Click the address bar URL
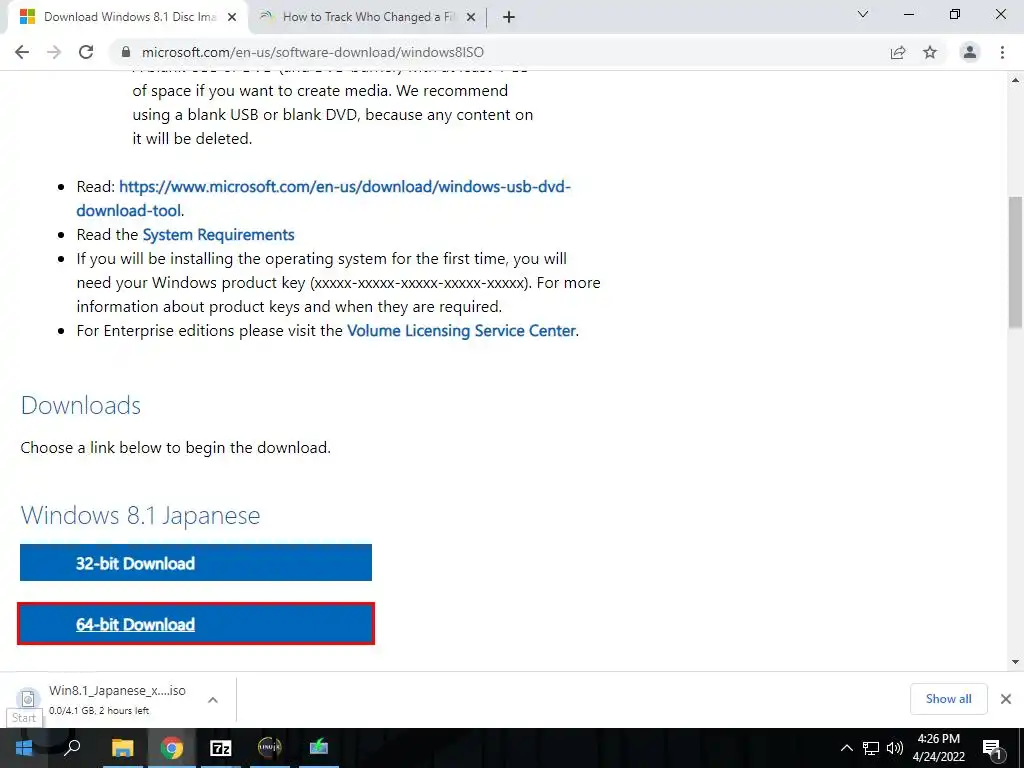 (313, 52)
